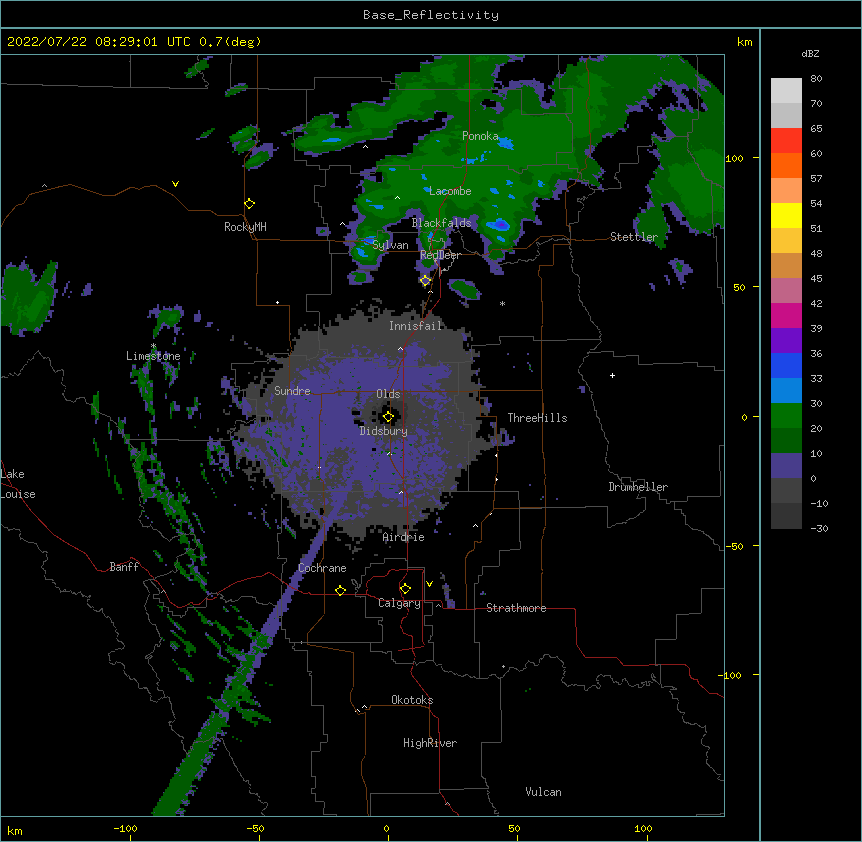Click the Sylvan label

pyautogui.click(x=390, y=245)
